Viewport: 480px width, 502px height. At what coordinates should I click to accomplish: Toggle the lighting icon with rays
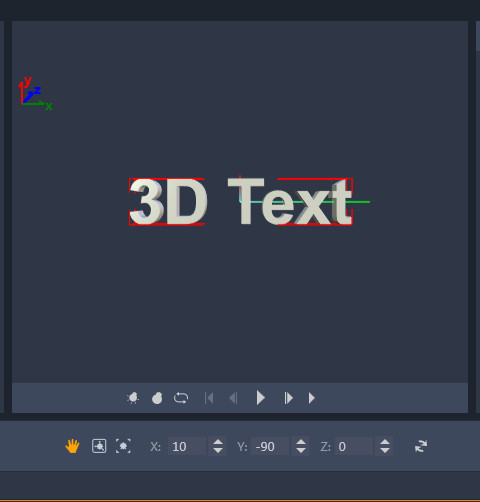(x=133, y=398)
